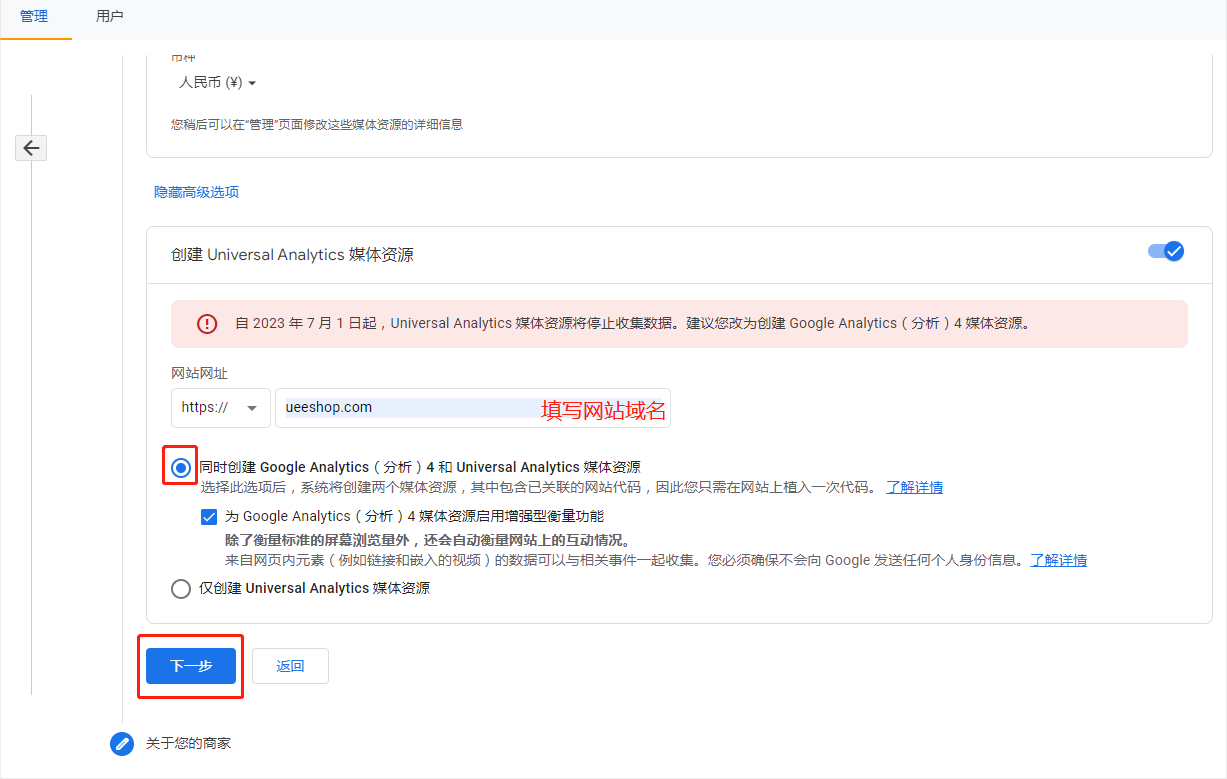Switch to the 用户 tab
The image size is (1227, 779).
pos(110,17)
